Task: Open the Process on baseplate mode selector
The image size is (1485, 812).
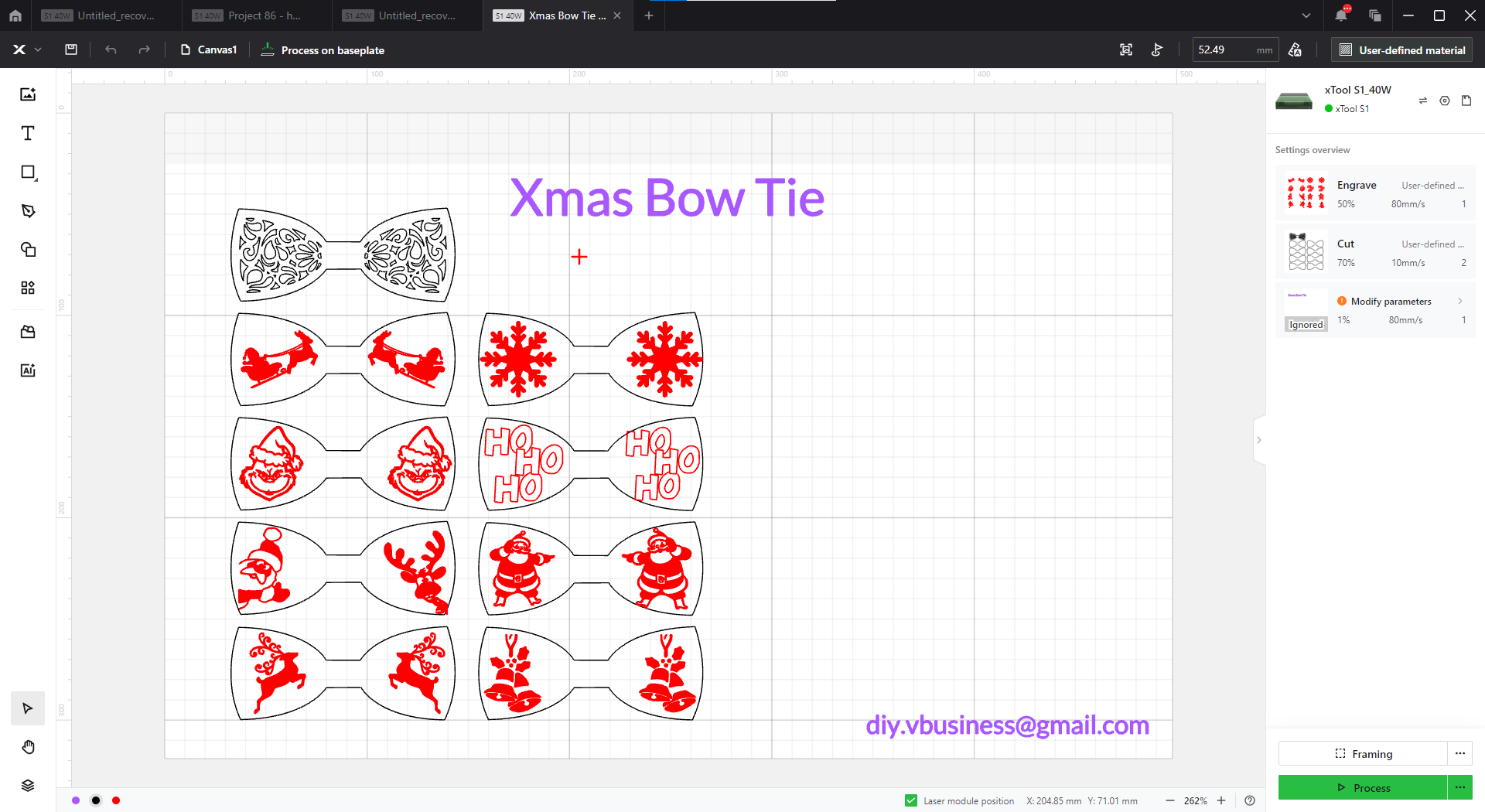Action: click(x=323, y=49)
